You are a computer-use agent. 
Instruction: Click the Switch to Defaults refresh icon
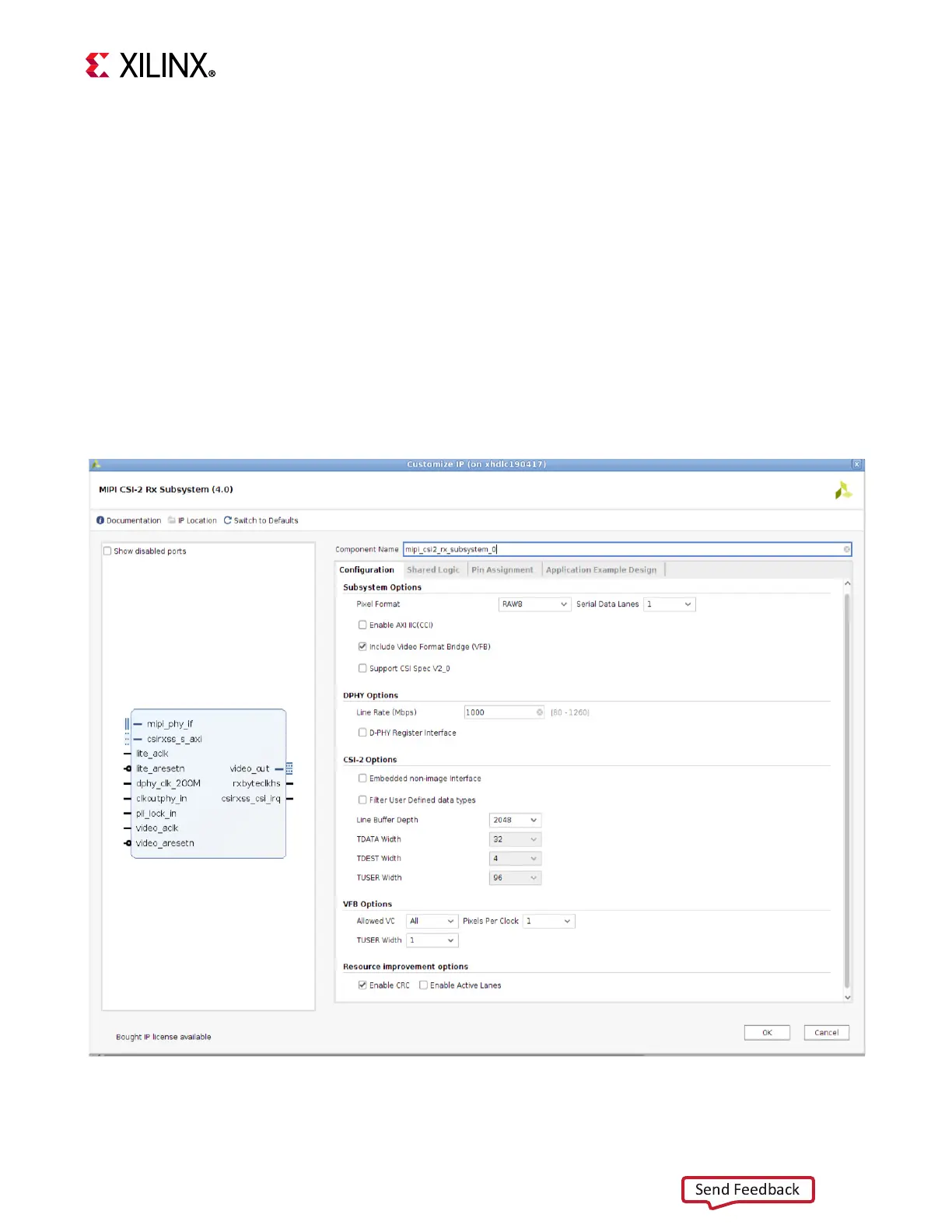(228, 520)
